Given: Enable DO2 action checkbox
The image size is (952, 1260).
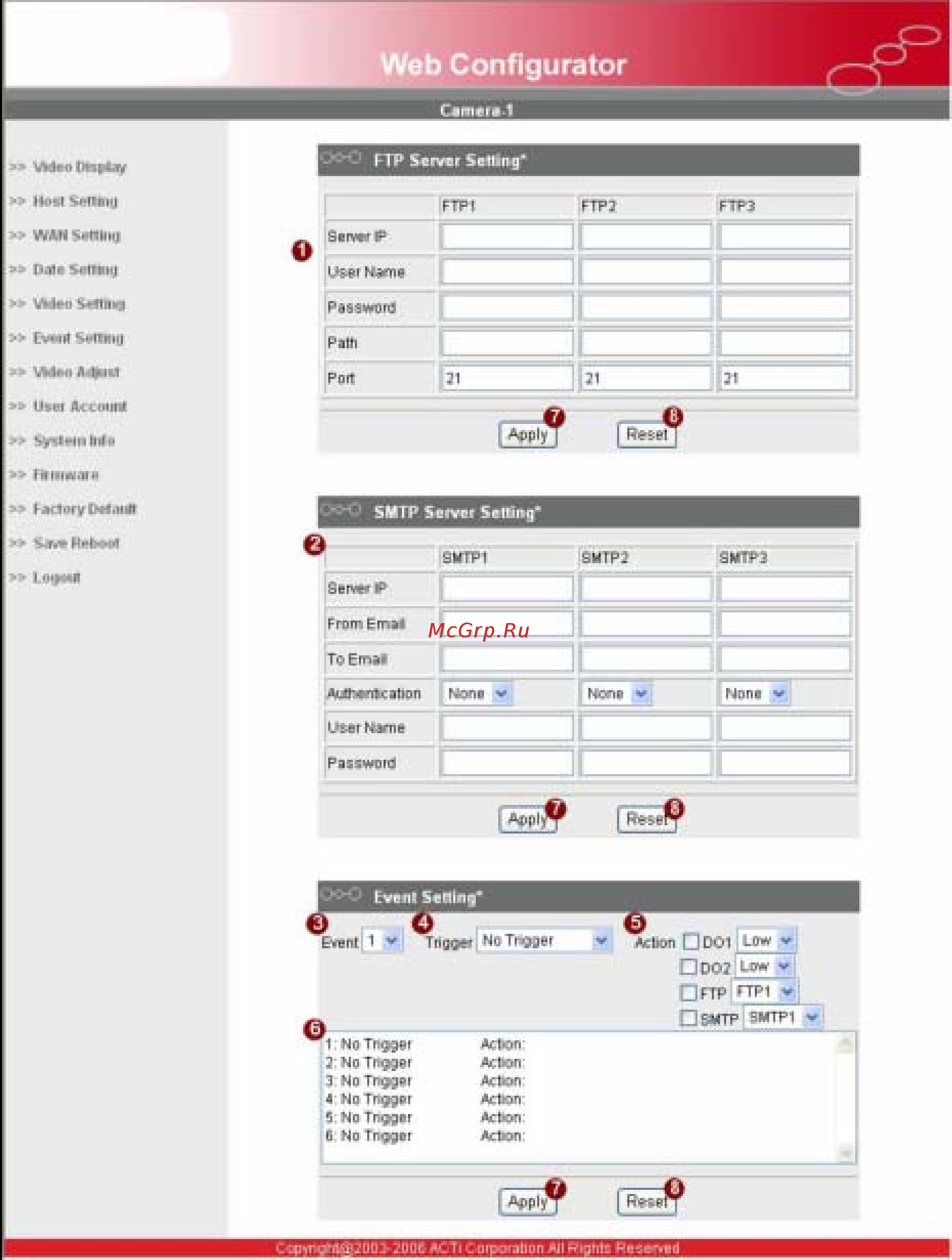Looking at the screenshot, I should click(x=689, y=967).
